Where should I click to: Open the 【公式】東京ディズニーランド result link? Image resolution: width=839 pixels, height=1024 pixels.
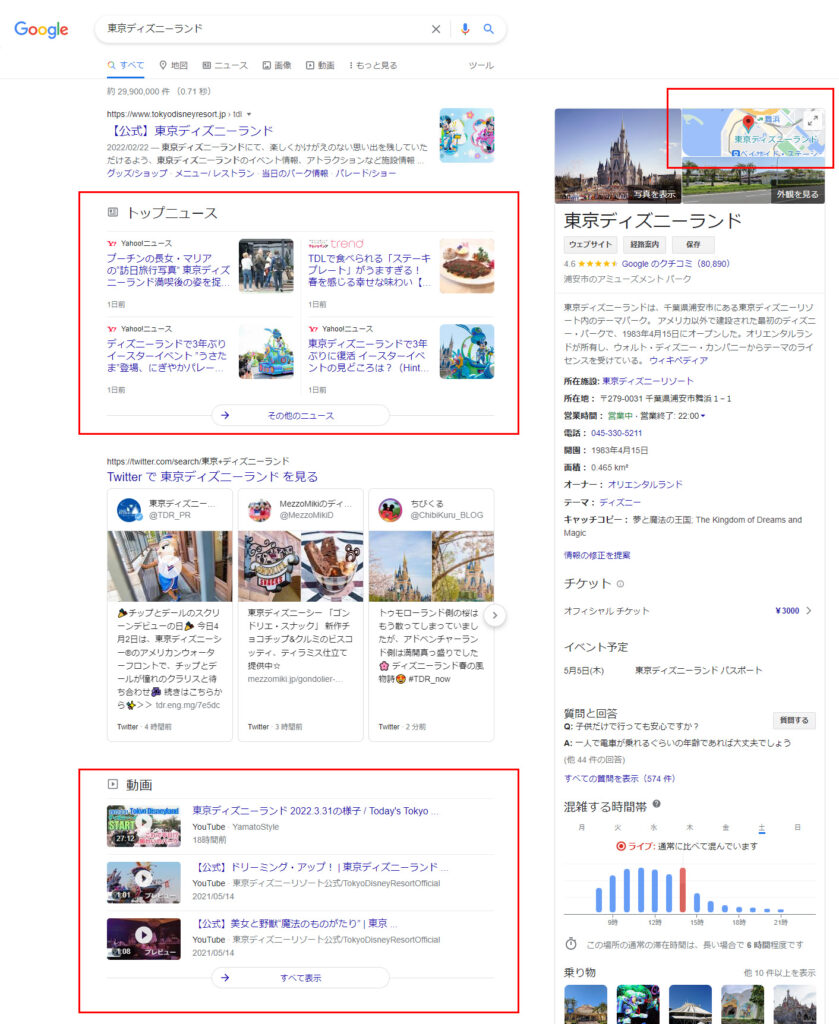(190, 130)
